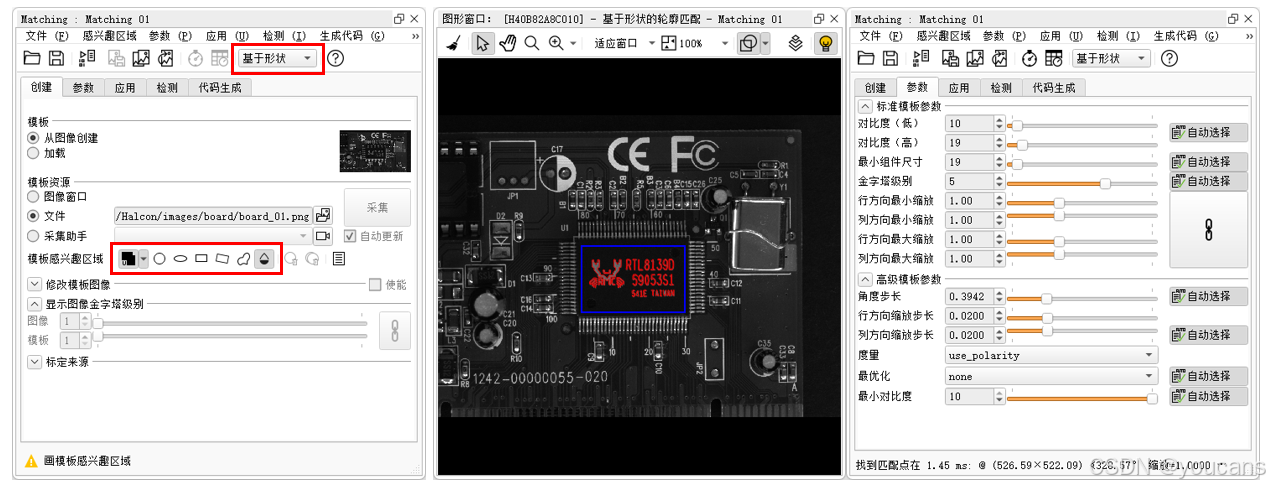Collapse the '标准模板参数' section

(x=865, y=106)
